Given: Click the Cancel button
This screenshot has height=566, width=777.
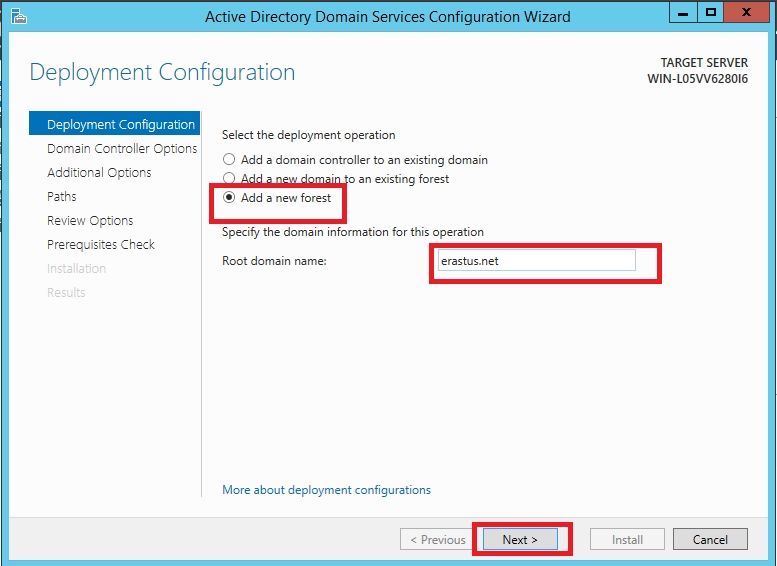Looking at the screenshot, I should click(710, 539).
